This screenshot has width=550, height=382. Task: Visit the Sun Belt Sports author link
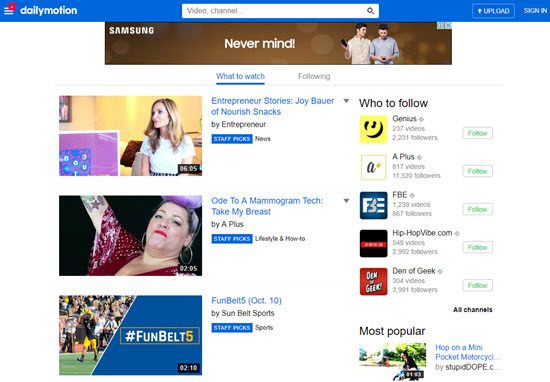(248, 313)
